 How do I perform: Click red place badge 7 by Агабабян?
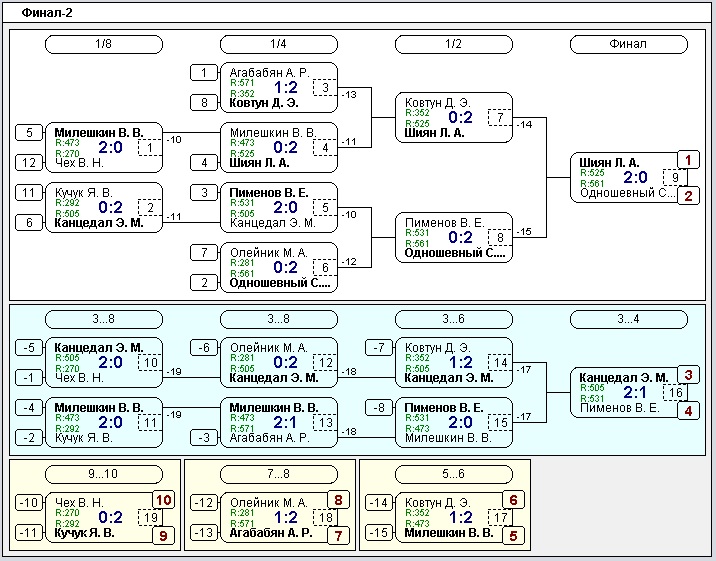point(338,535)
